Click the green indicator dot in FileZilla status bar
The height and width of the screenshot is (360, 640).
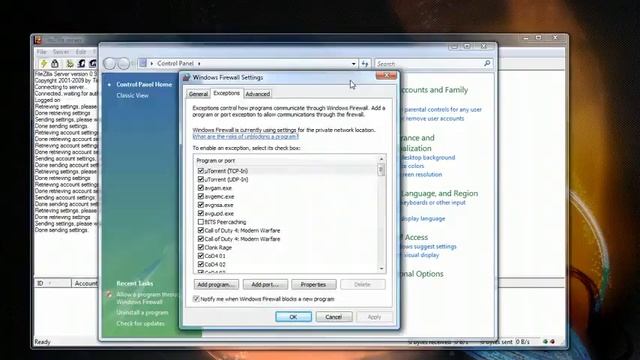(x=545, y=342)
